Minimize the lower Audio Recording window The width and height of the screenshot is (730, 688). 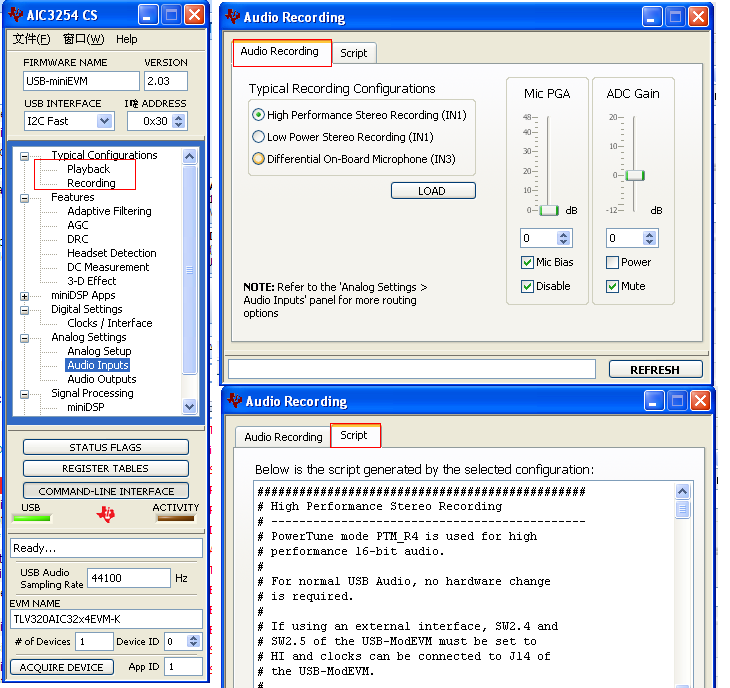click(x=653, y=401)
